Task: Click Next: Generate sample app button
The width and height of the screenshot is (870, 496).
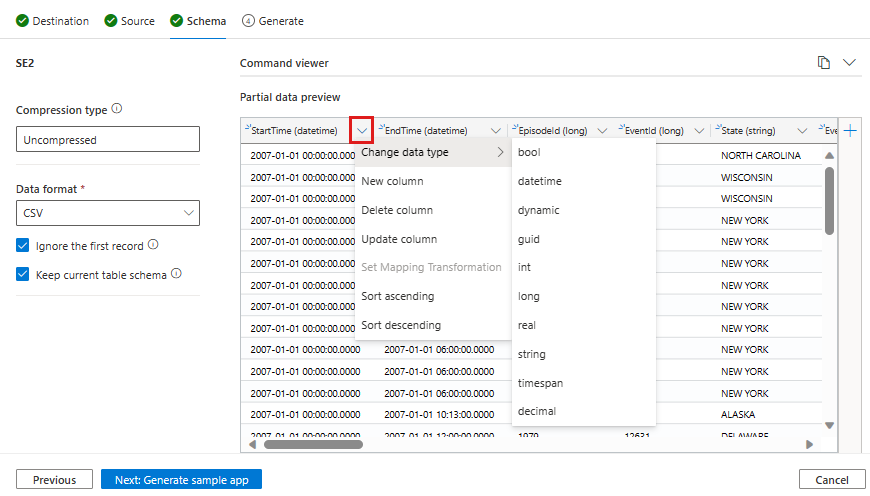Action: [181, 480]
